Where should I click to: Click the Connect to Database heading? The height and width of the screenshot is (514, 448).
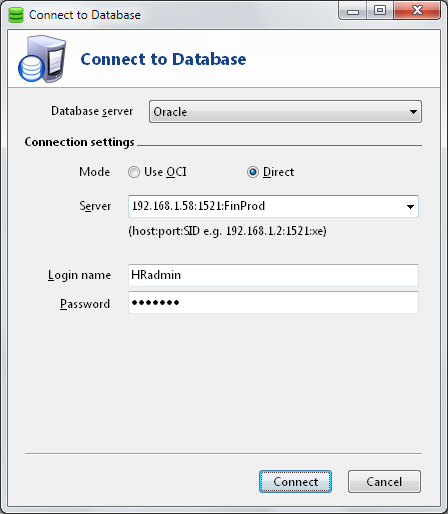[x=163, y=59]
